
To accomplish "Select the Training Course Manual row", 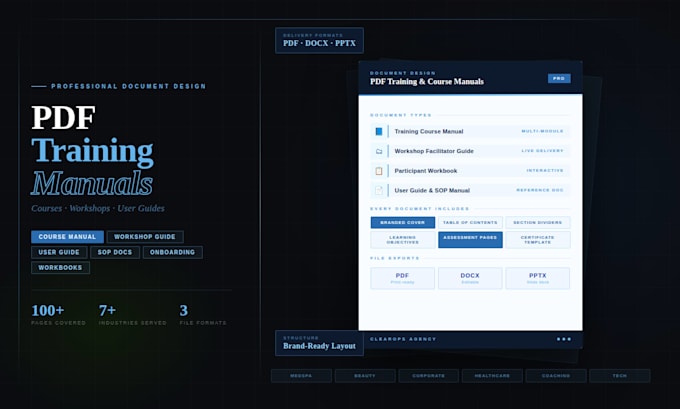I will (471, 131).
